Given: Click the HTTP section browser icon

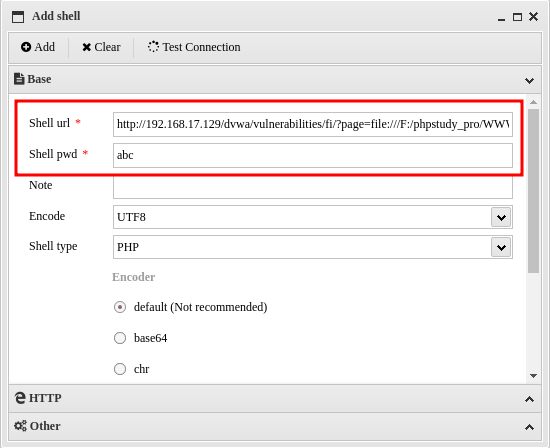Looking at the screenshot, I should tap(20, 398).
